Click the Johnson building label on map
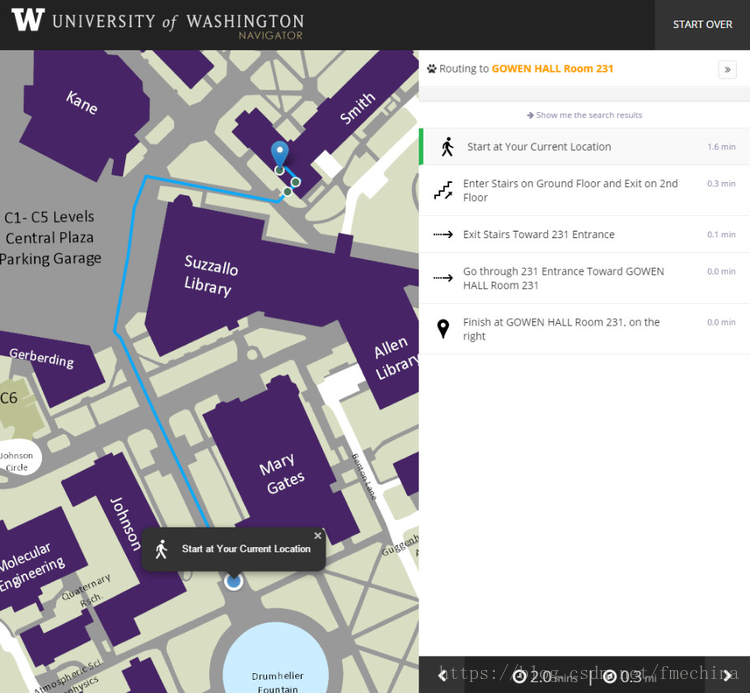This screenshot has height=693, width=750. 126,524
